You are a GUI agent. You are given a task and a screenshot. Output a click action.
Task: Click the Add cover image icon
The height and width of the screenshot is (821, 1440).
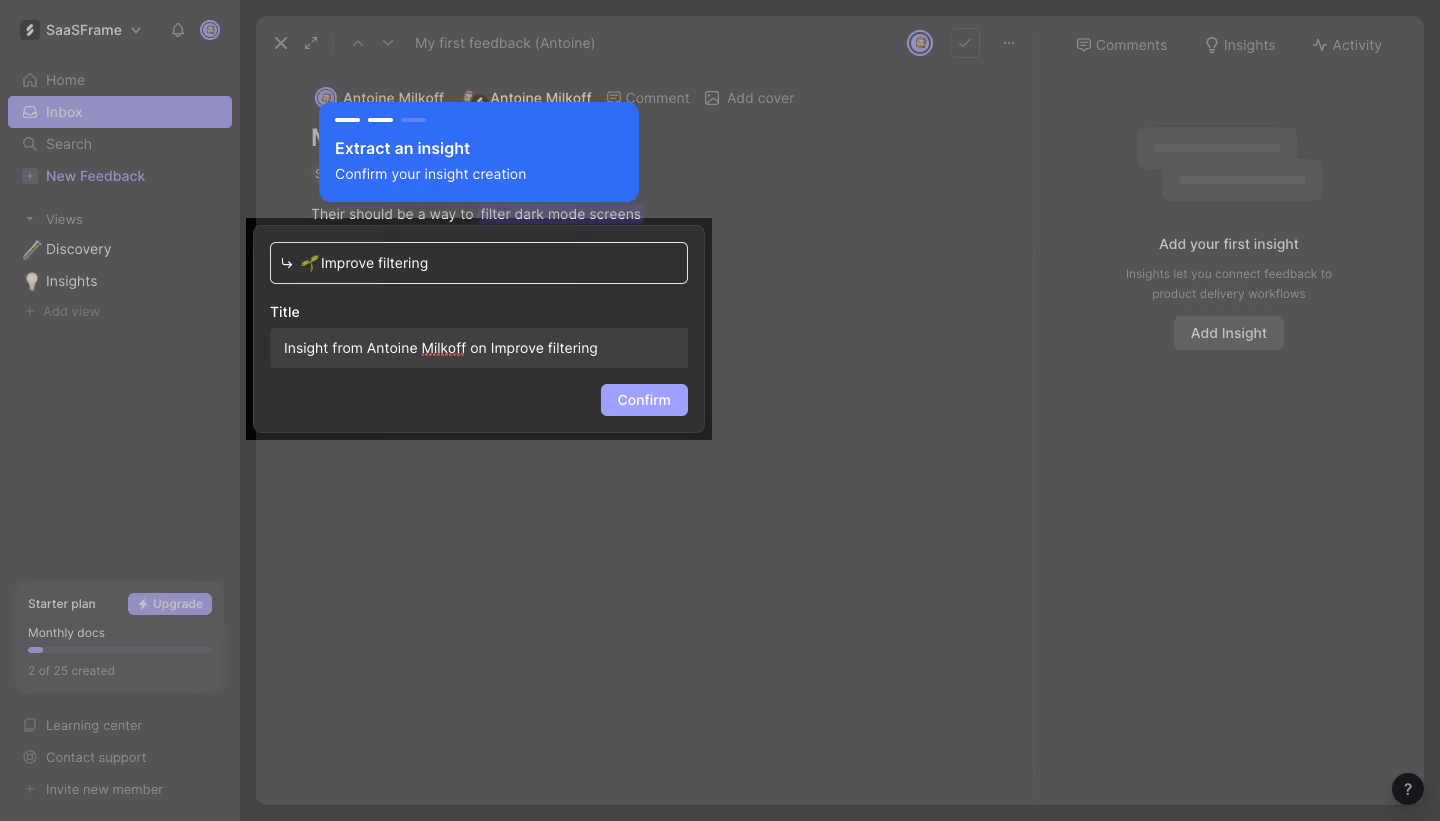[712, 98]
